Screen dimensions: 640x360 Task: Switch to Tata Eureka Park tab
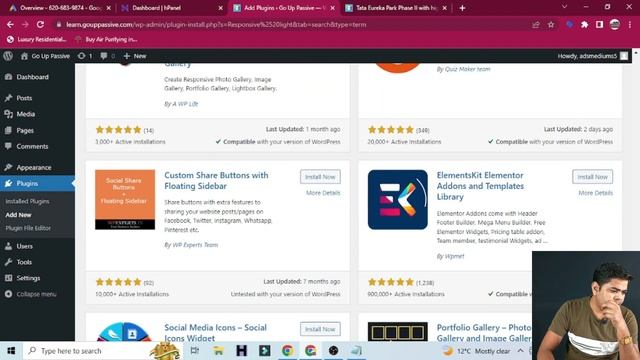pos(395,8)
